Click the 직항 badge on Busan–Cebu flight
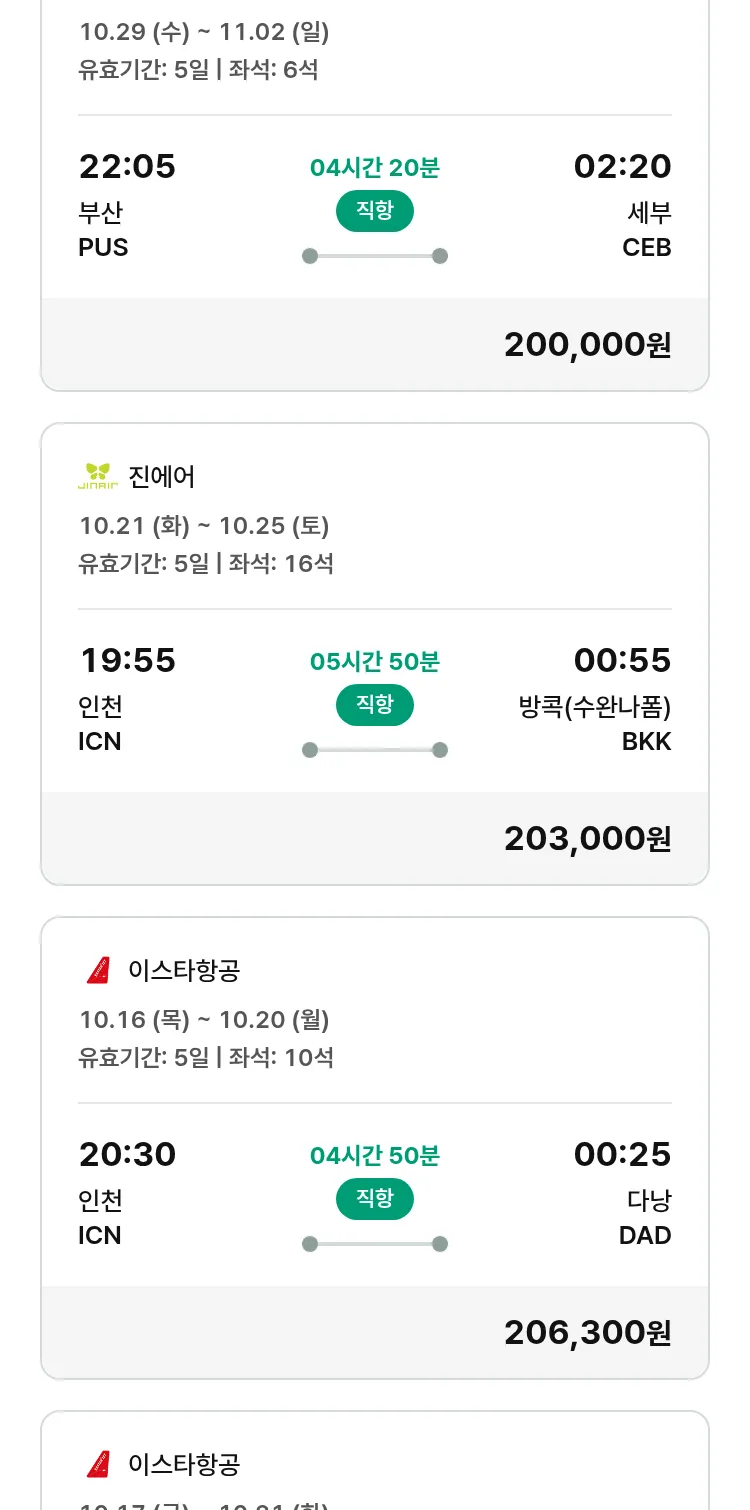This screenshot has height=1510, width=750. point(374,211)
